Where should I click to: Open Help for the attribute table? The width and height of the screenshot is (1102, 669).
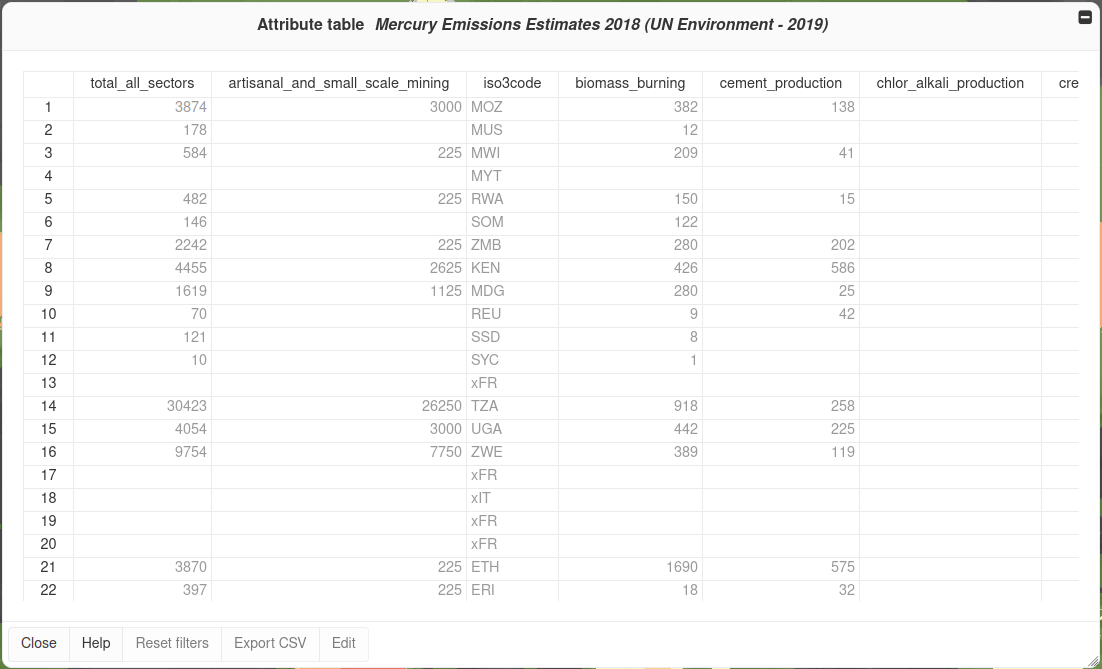(96, 643)
